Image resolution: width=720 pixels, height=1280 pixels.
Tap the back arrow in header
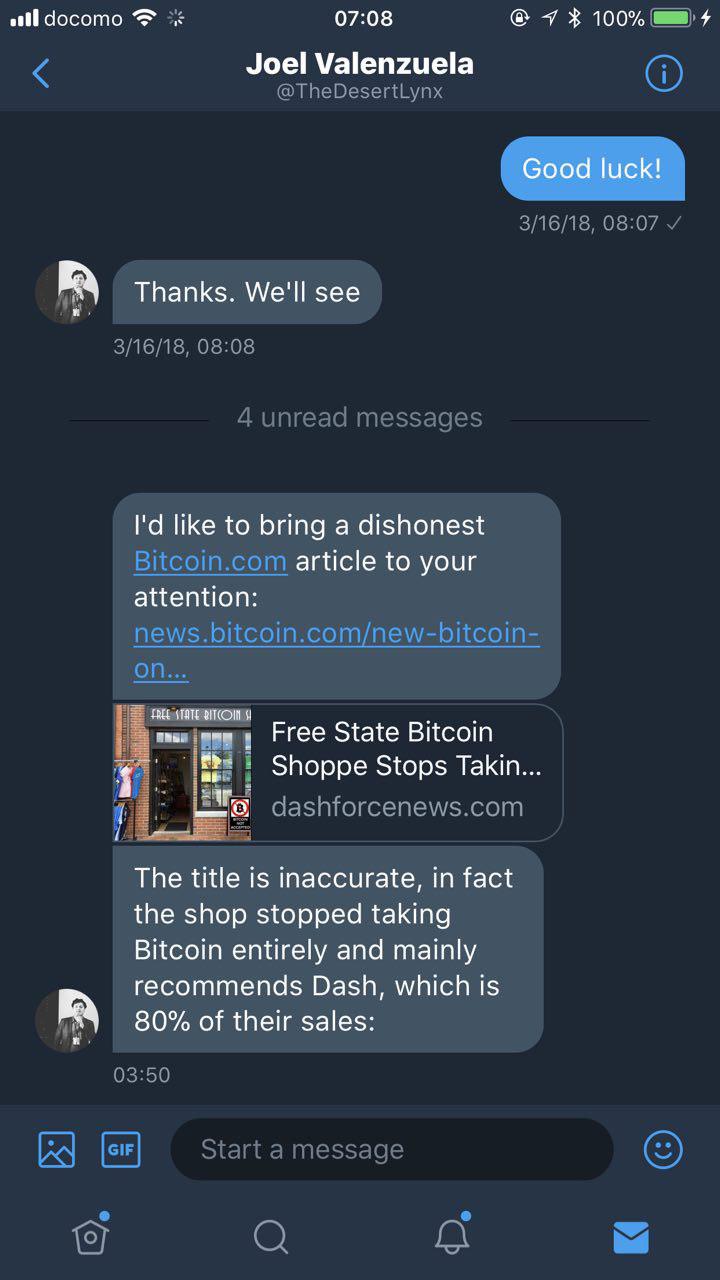pos(41,73)
